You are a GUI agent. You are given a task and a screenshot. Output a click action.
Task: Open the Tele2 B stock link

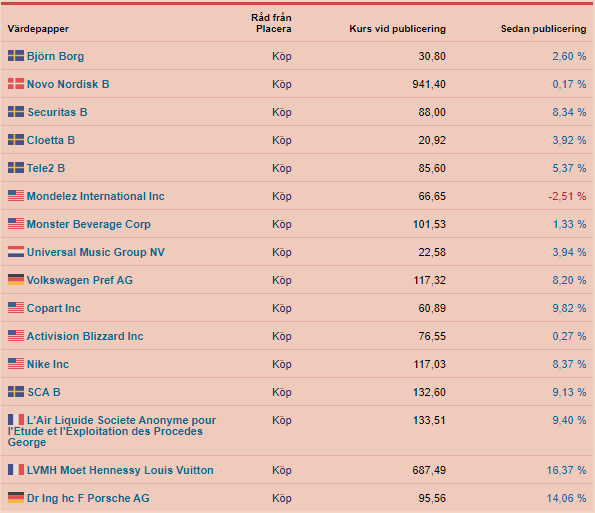point(46,168)
